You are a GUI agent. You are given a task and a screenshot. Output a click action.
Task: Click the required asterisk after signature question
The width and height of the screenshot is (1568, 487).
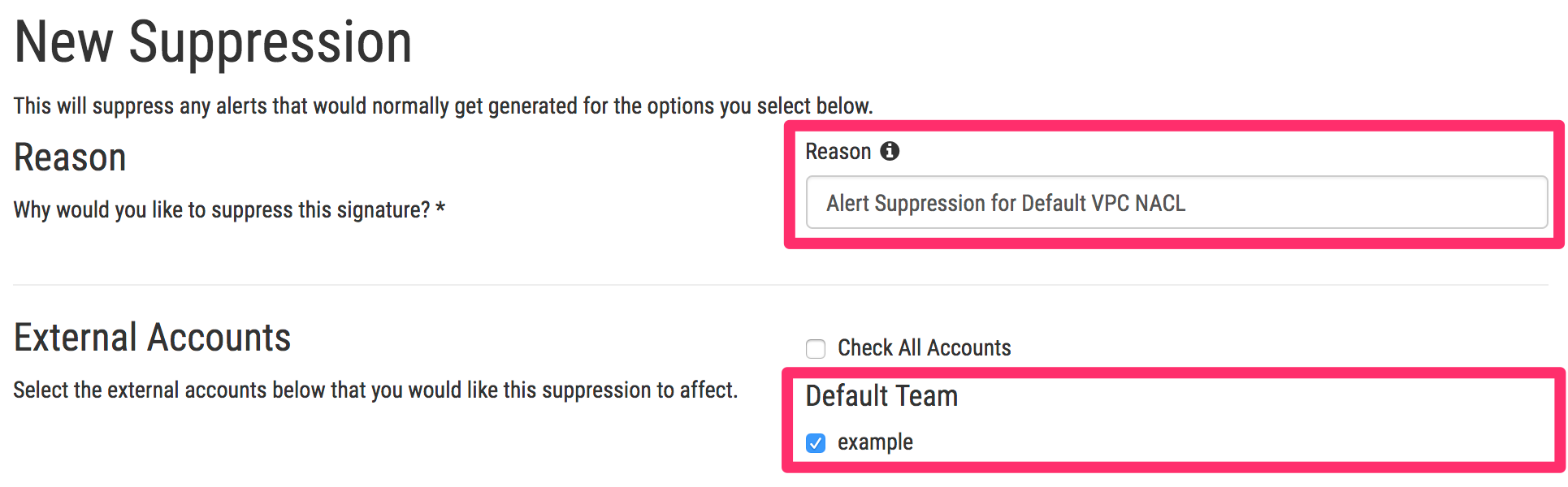coord(440,209)
